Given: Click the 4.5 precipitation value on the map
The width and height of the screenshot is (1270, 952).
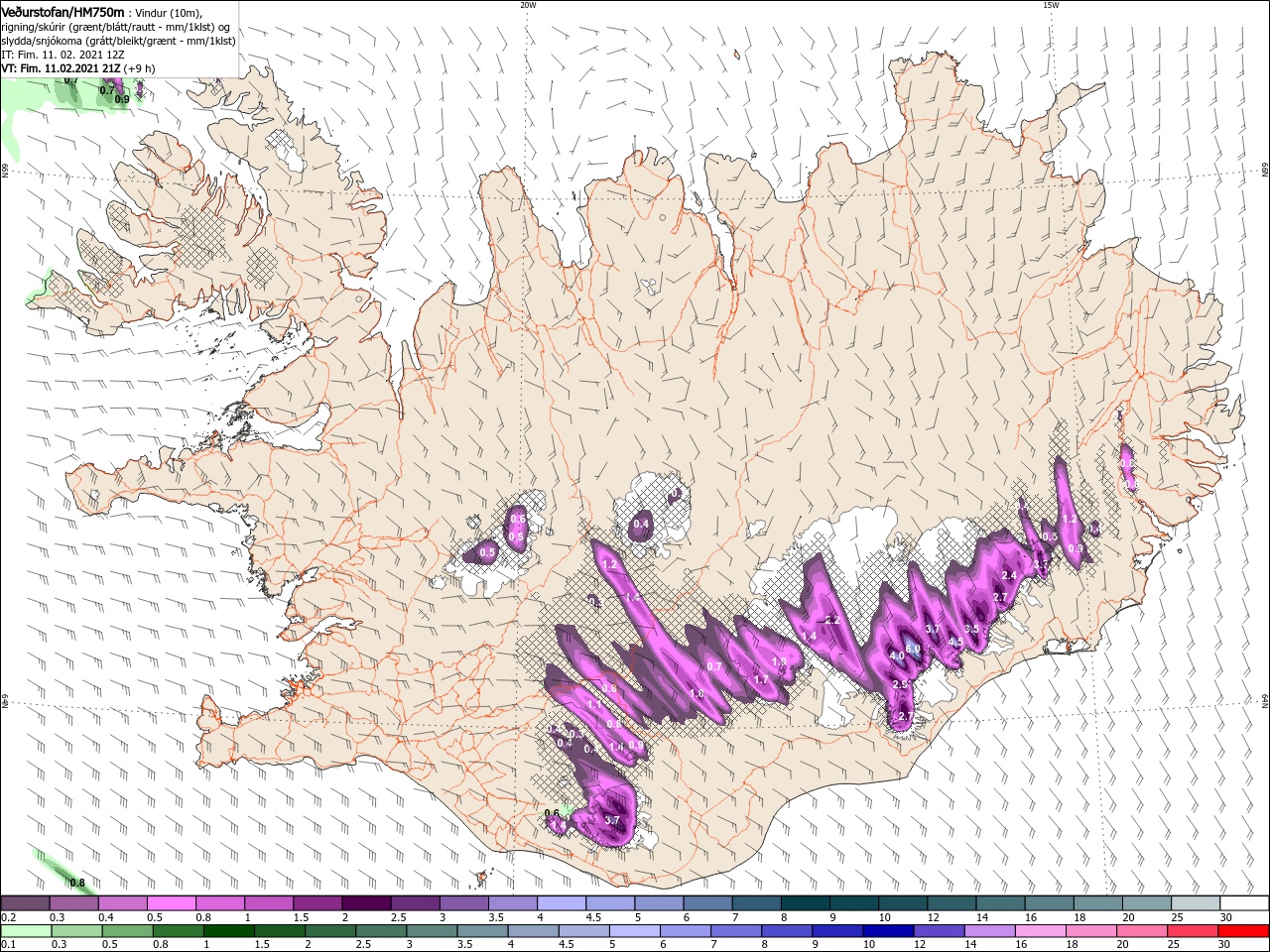Looking at the screenshot, I should (x=955, y=643).
